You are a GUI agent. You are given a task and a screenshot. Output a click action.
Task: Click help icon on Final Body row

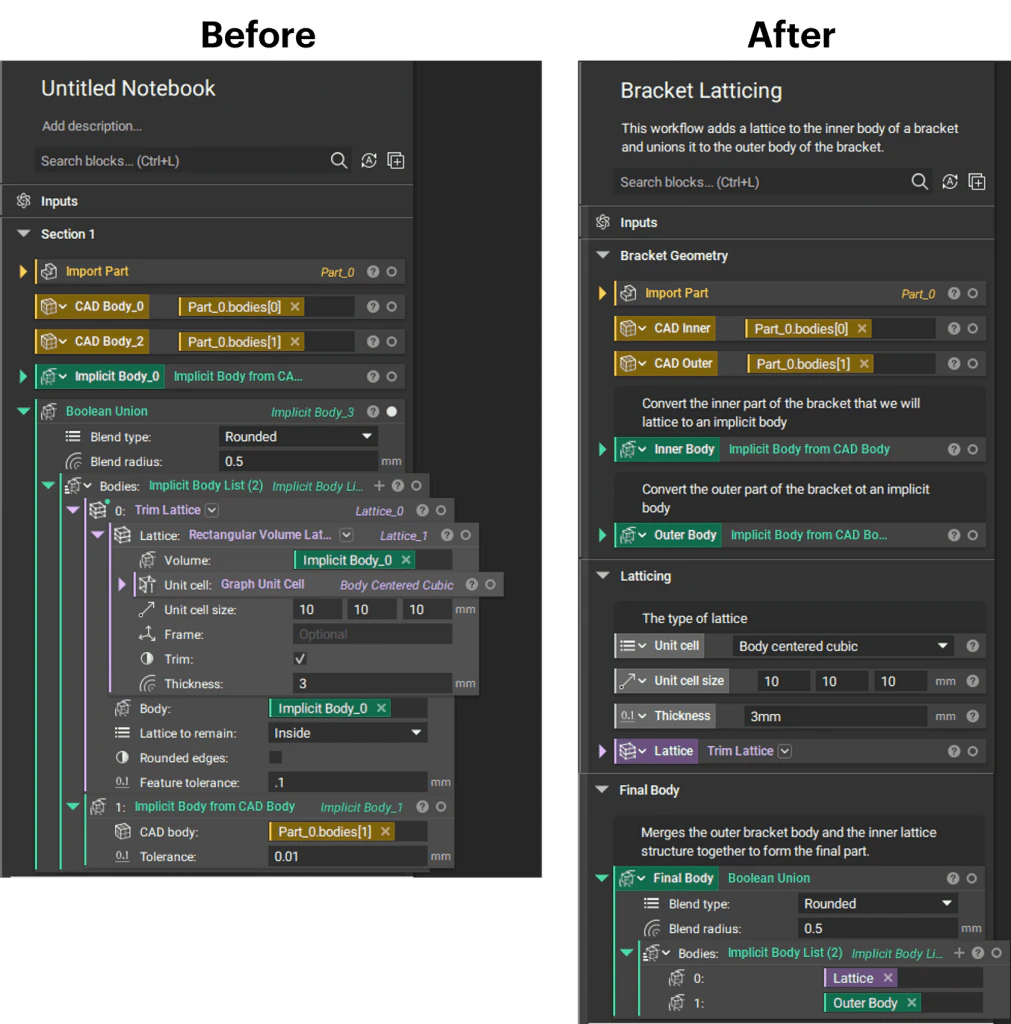pos(953,878)
